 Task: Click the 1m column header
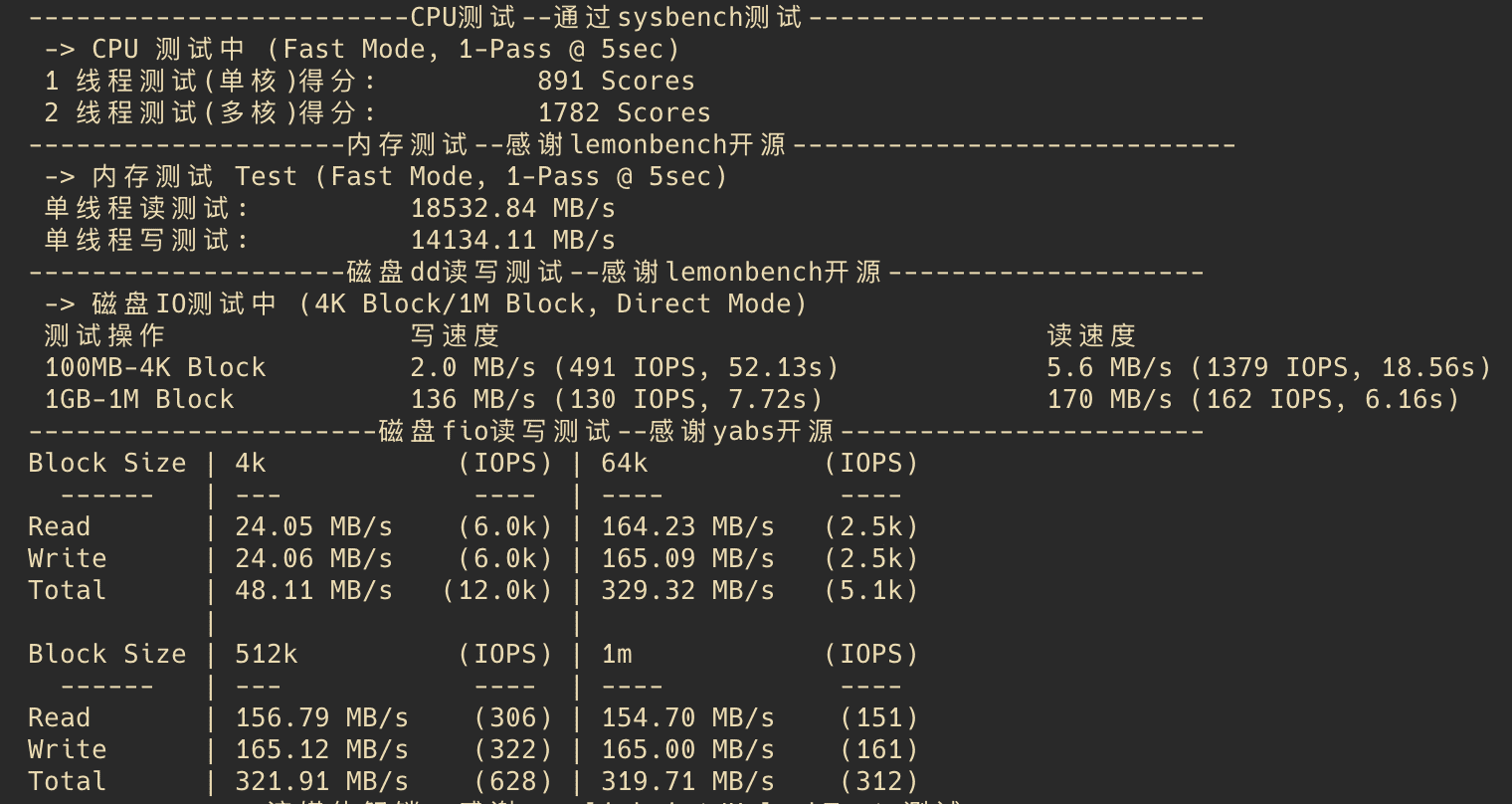tap(617, 654)
